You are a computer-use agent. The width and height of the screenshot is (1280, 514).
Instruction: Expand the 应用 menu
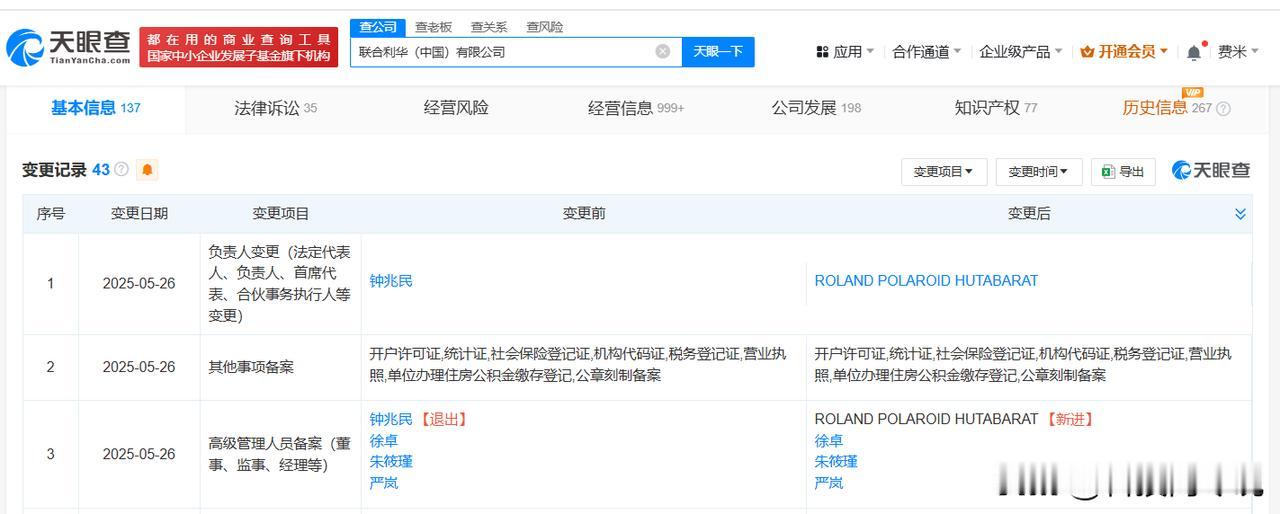(845, 52)
